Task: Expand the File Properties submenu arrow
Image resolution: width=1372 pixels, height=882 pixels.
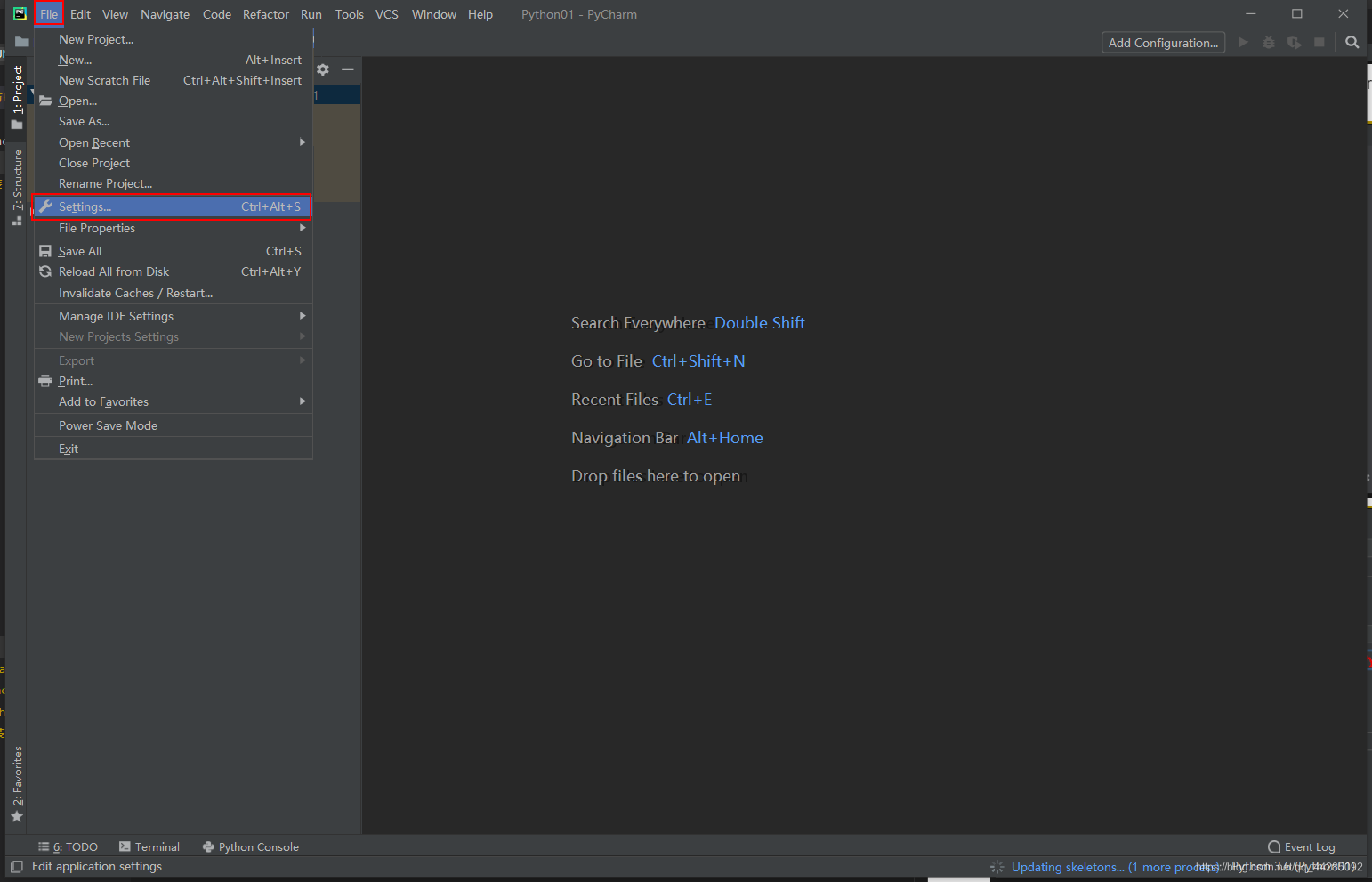Action: pos(303,228)
